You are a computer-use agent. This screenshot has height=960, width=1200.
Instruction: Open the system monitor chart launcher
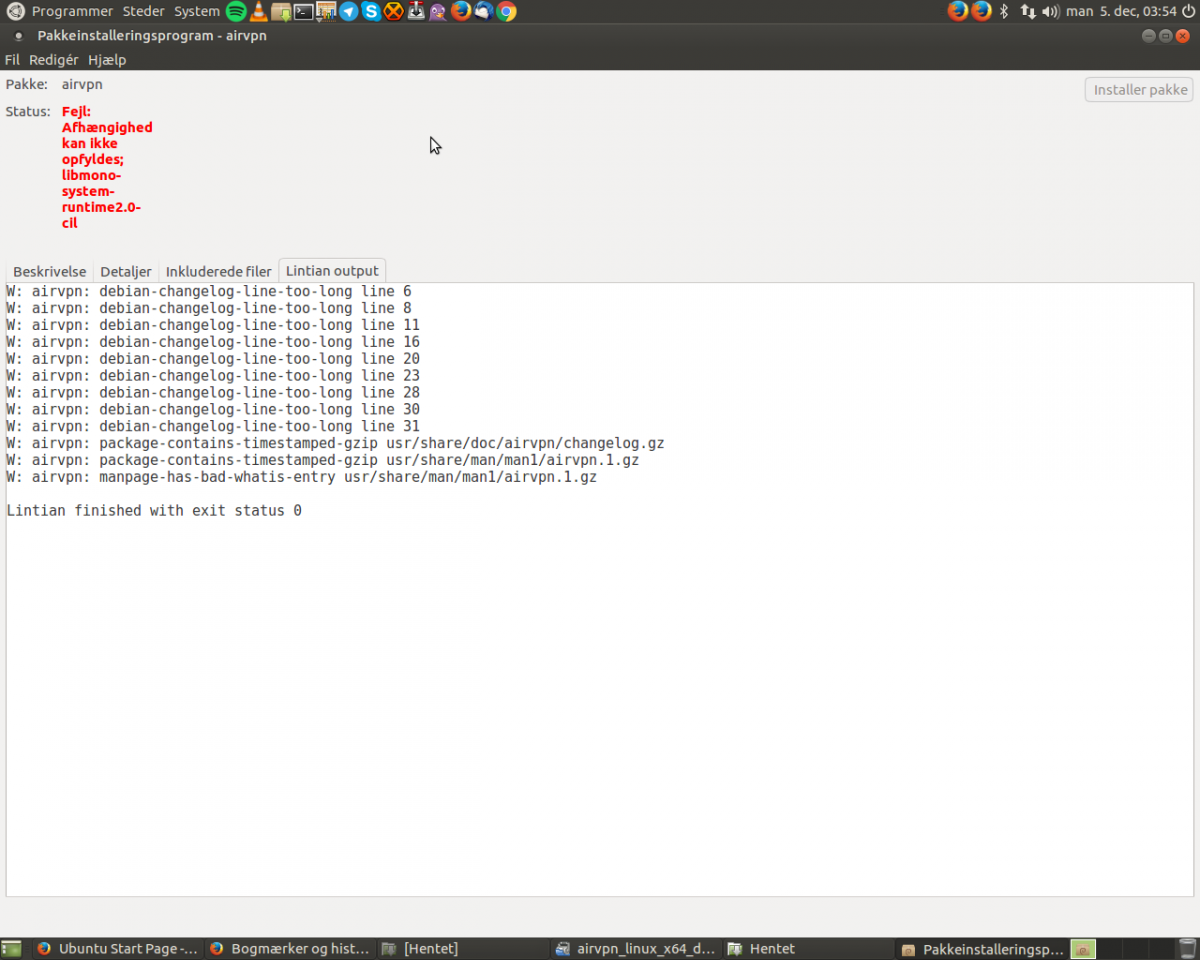point(326,11)
